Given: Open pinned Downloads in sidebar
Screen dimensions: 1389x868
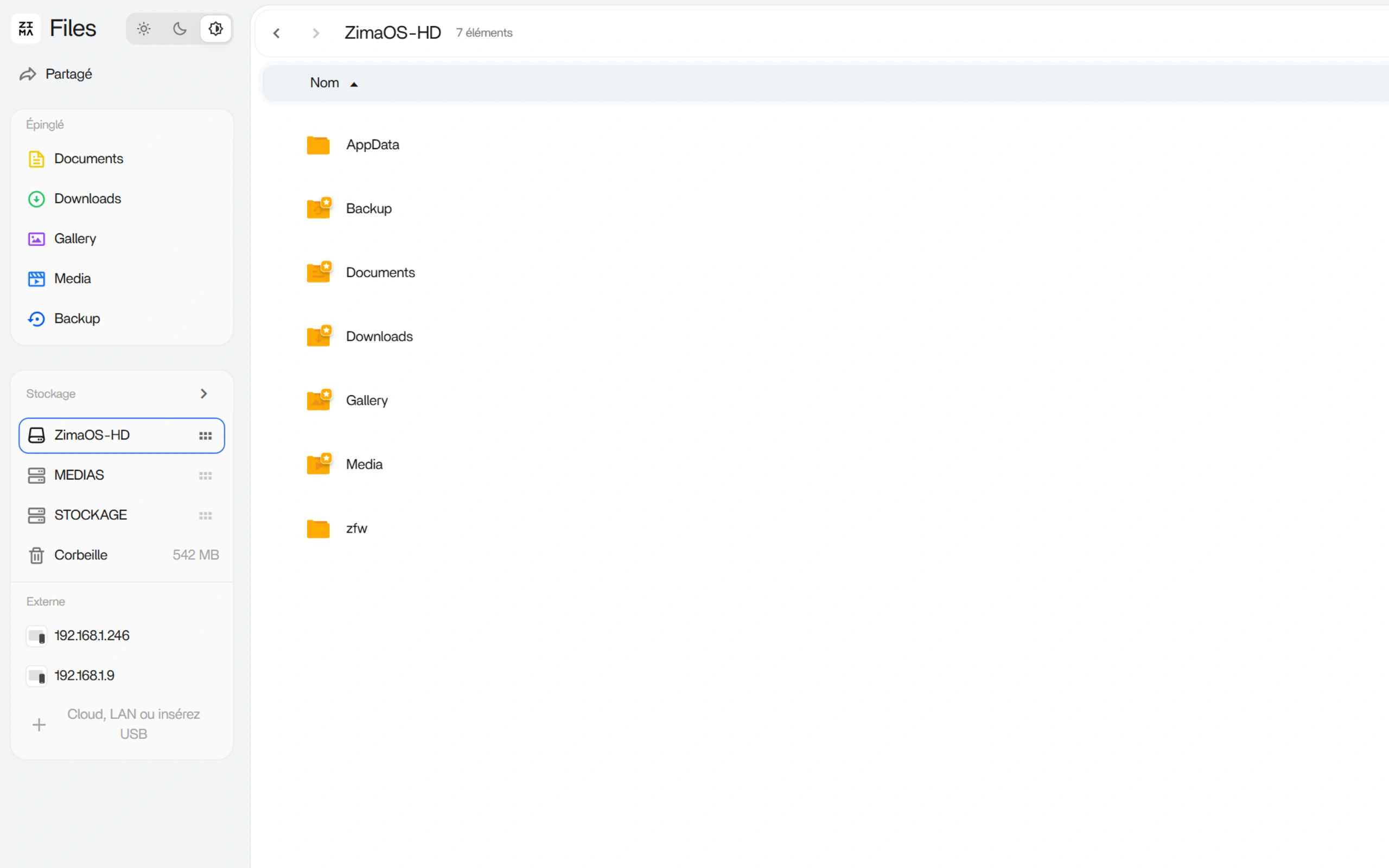Looking at the screenshot, I should click(x=122, y=199).
